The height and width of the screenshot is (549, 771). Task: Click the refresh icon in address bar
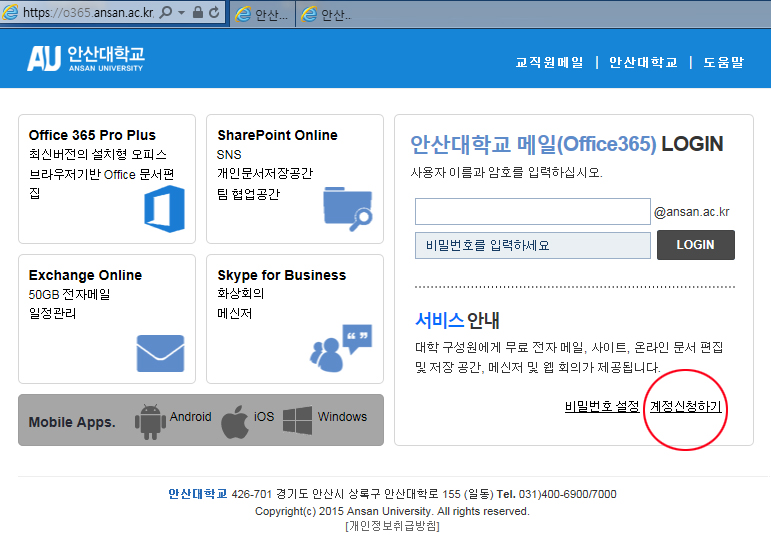click(x=214, y=13)
